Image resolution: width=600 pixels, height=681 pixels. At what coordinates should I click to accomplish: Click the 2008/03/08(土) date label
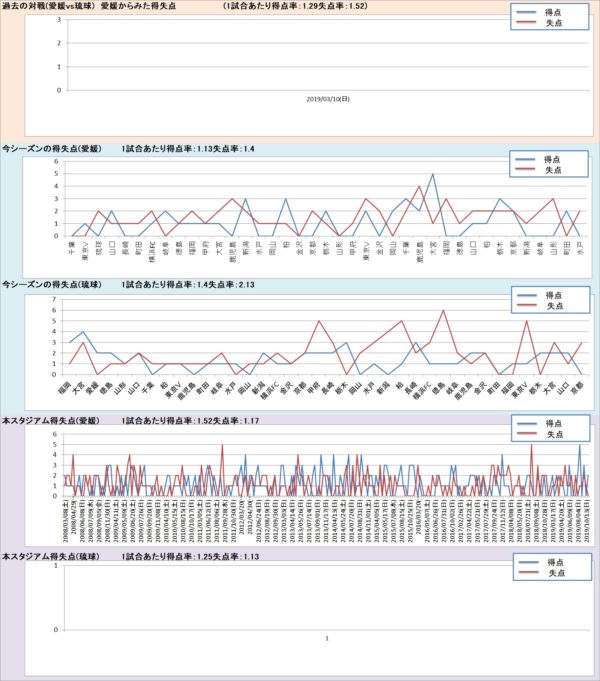click(x=65, y=521)
